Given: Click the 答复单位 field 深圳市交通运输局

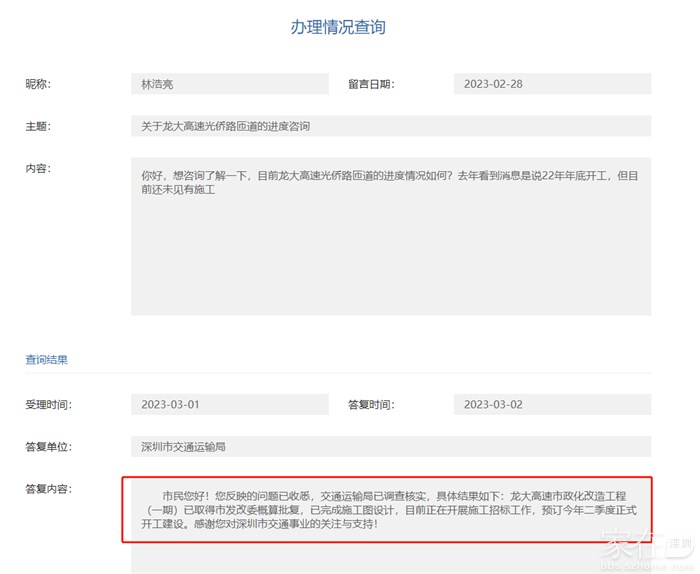Looking at the screenshot, I should [x=390, y=447].
